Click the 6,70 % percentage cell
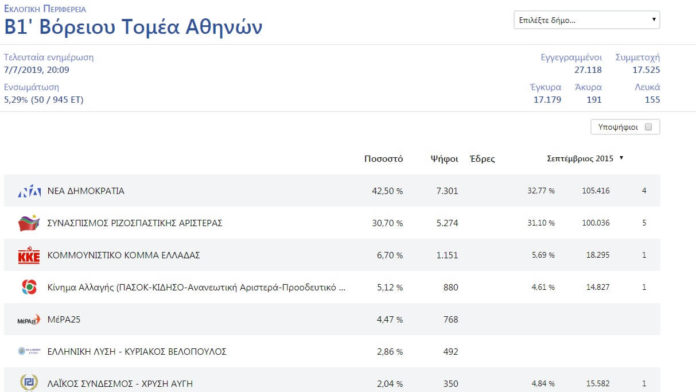Image resolution: width=696 pixels, height=392 pixels. (389, 255)
